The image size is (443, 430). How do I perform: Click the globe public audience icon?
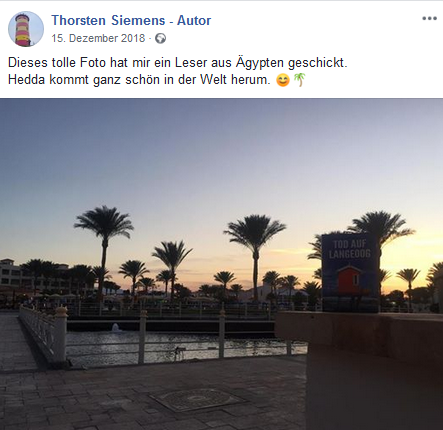click(160, 39)
